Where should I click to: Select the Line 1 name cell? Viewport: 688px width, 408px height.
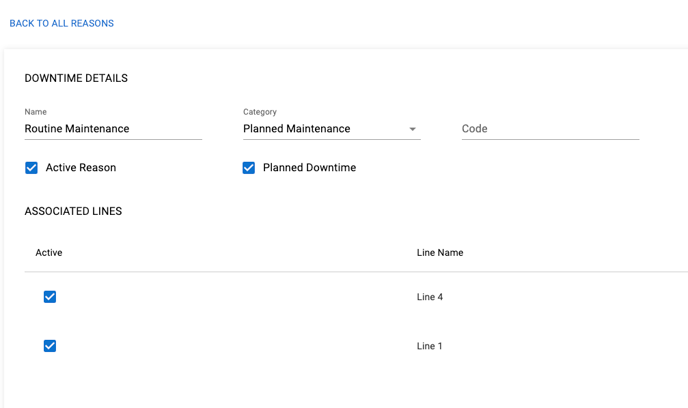430,346
